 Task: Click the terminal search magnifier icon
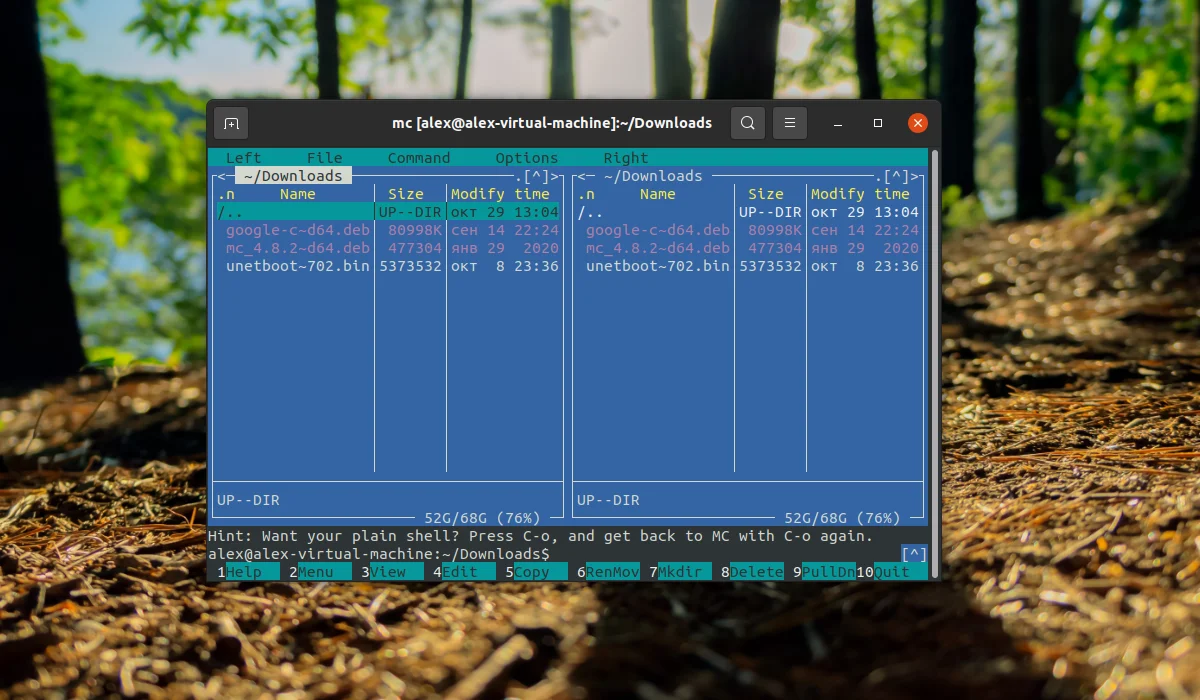(748, 123)
